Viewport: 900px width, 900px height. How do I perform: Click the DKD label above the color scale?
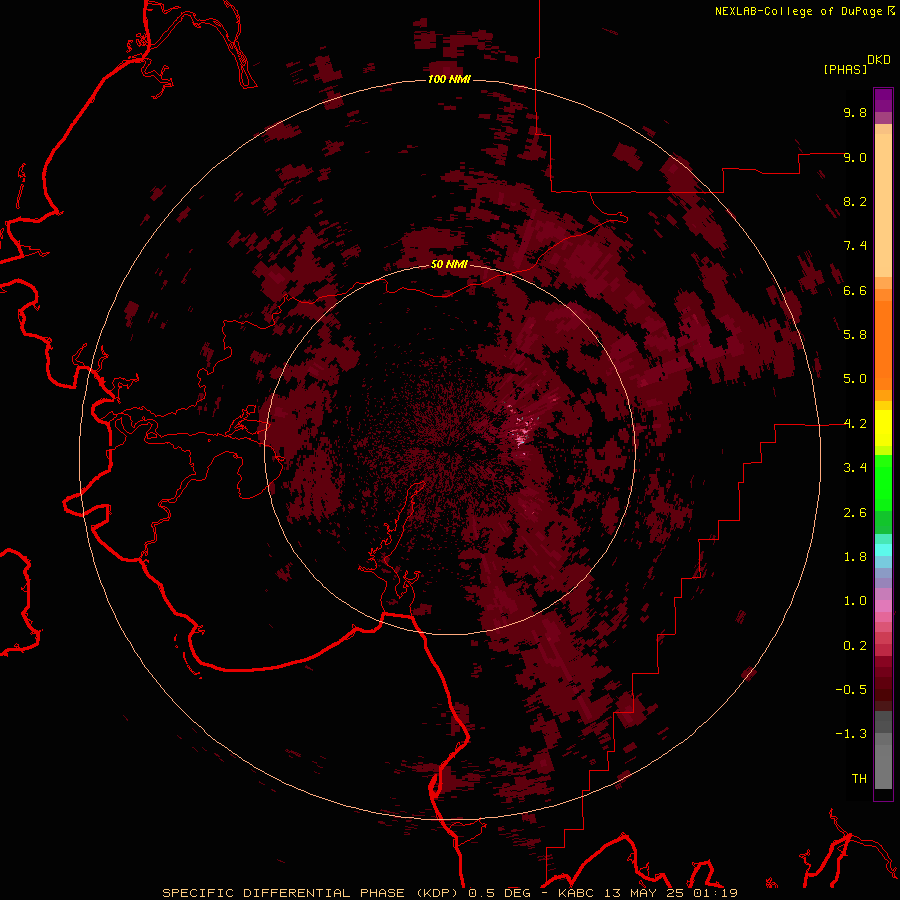pyautogui.click(x=879, y=59)
